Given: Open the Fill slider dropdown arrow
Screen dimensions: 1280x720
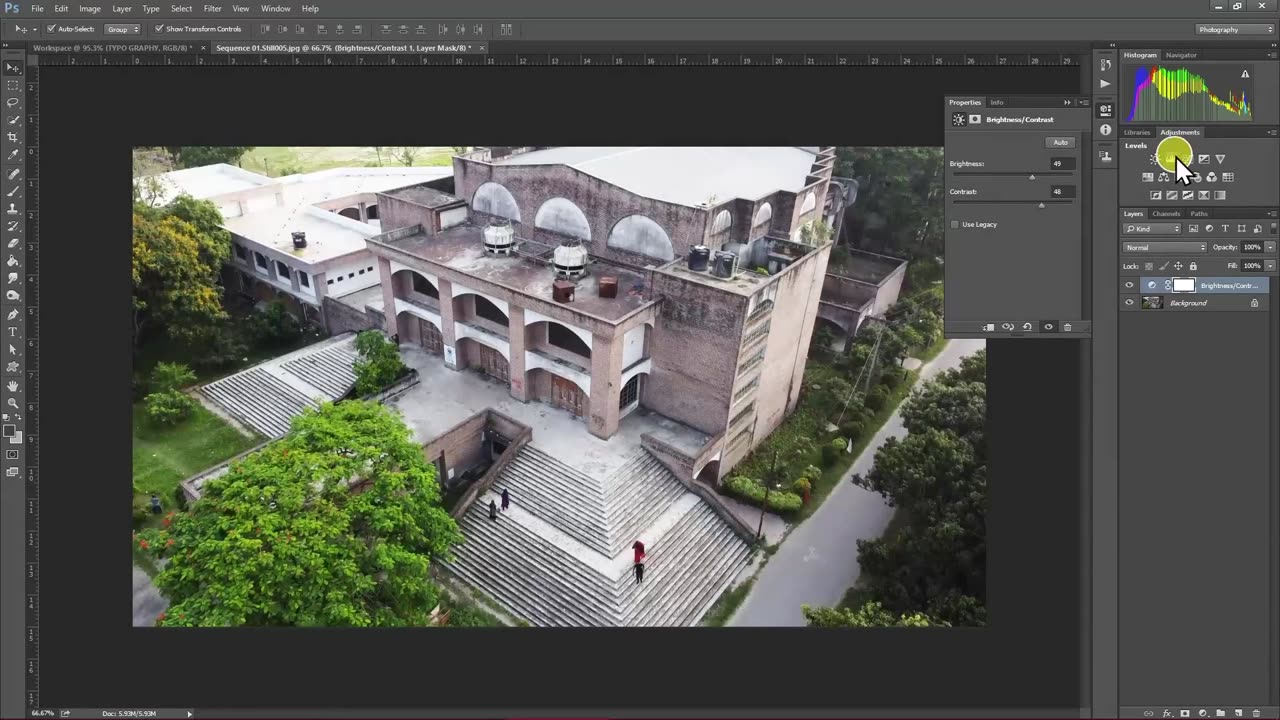Looking at the screenshot, I should tap(1270, 266).
